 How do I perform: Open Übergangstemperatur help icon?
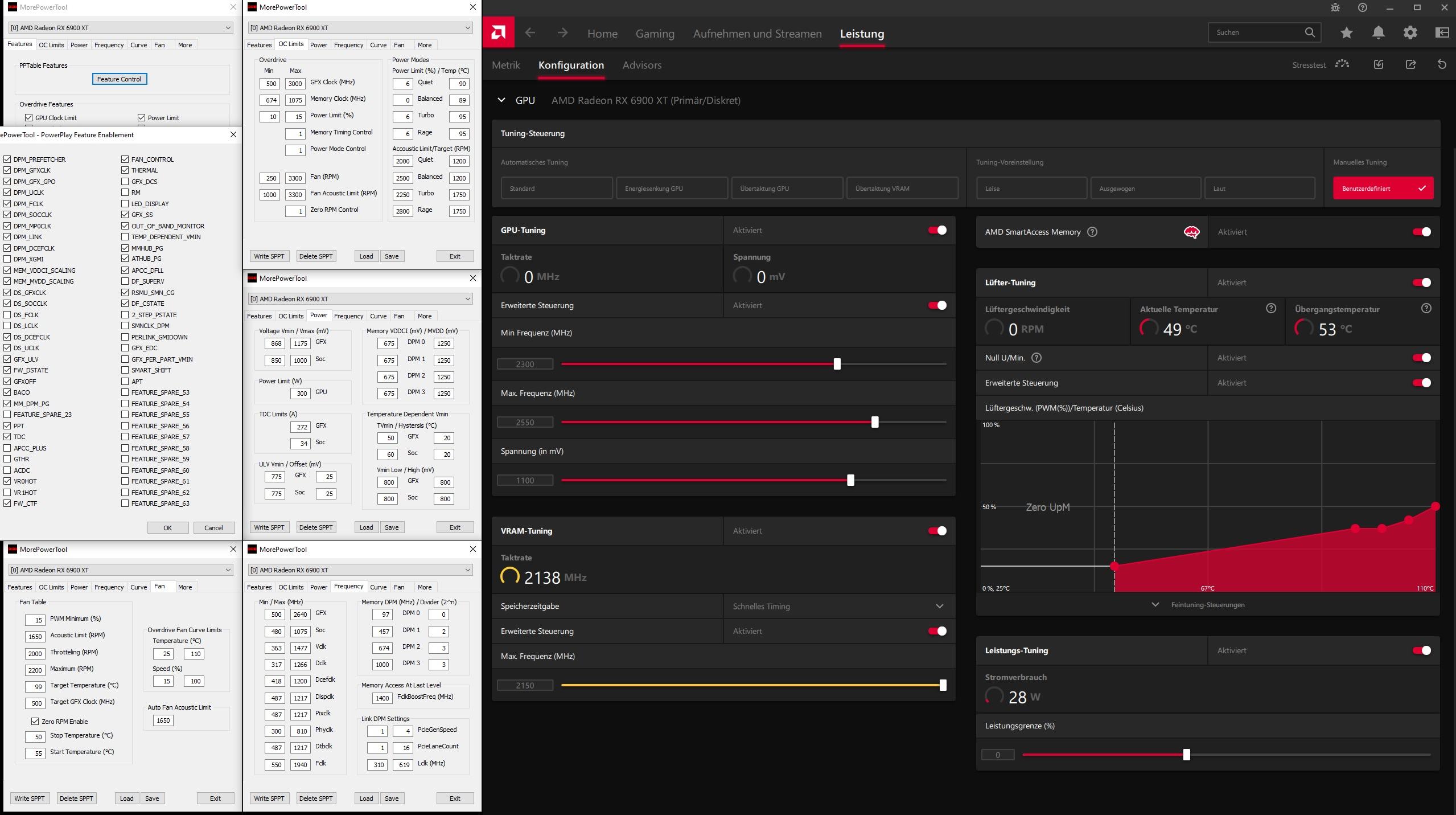tap(1426, 308)
